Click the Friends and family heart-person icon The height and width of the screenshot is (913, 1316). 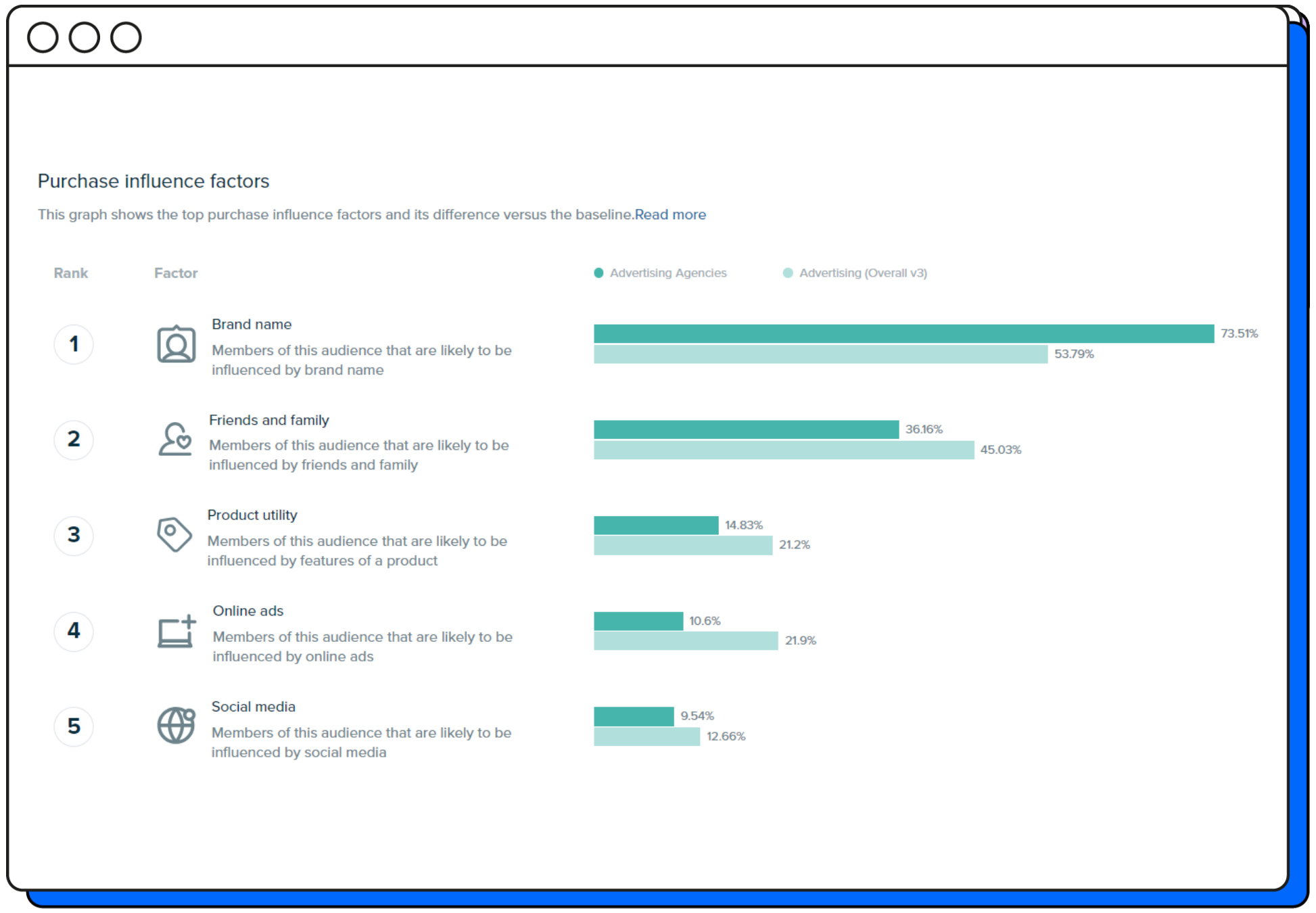[x=175, y=440]
